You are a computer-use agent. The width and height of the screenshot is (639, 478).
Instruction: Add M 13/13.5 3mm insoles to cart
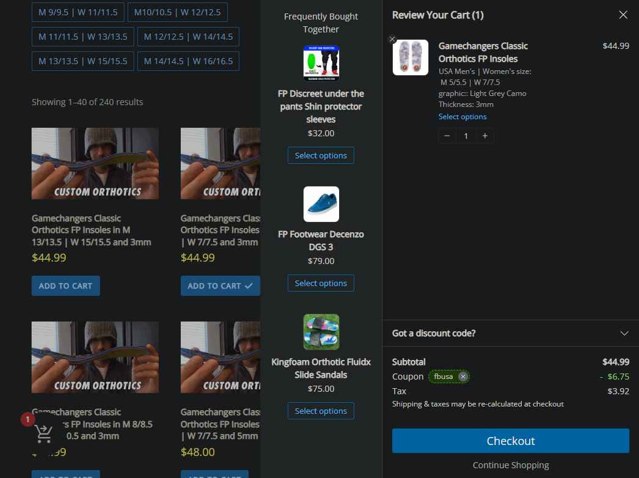pos(66,286)
